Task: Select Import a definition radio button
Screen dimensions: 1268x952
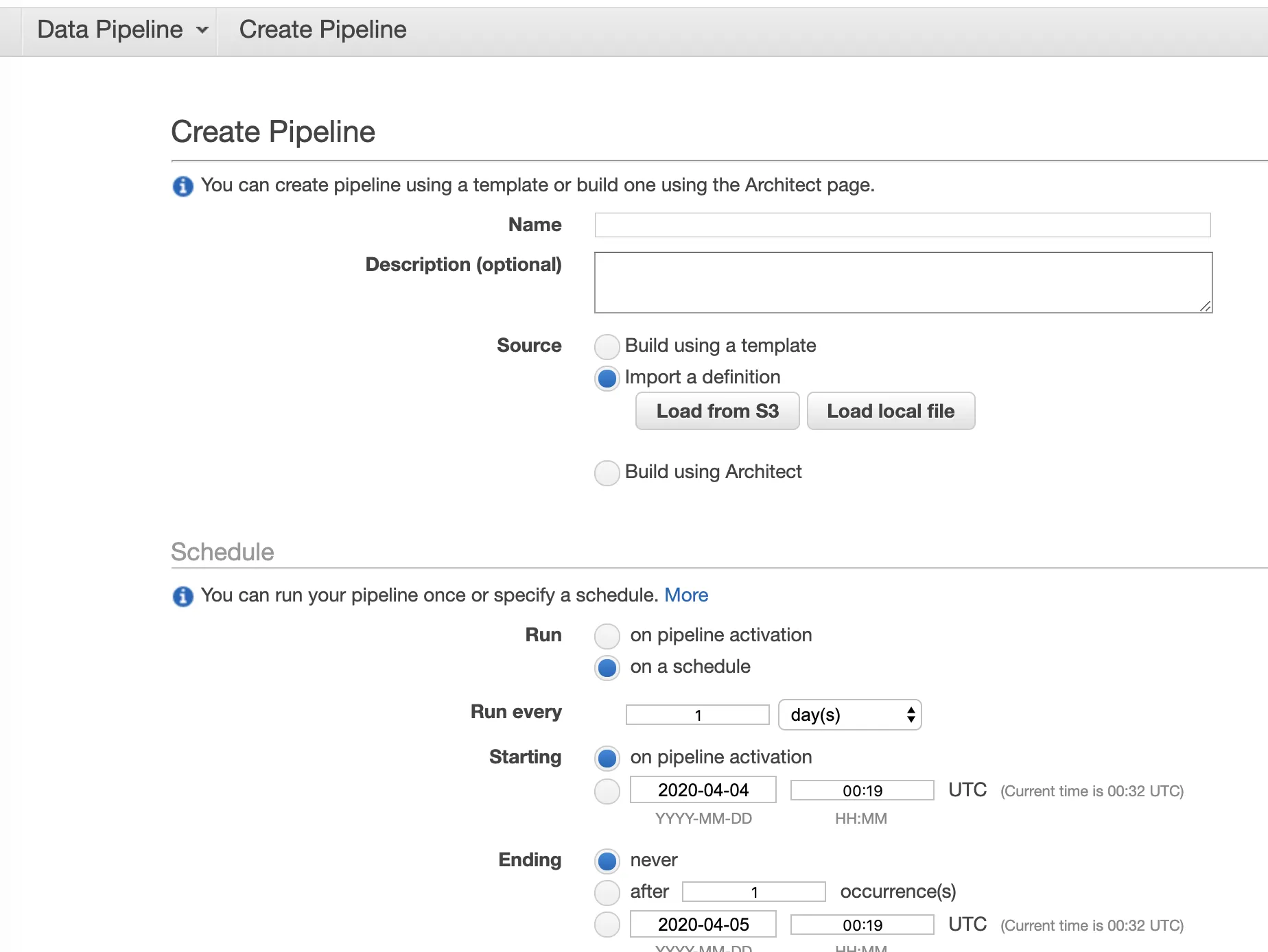Action: pyautogui.click(x=607, y=378)
